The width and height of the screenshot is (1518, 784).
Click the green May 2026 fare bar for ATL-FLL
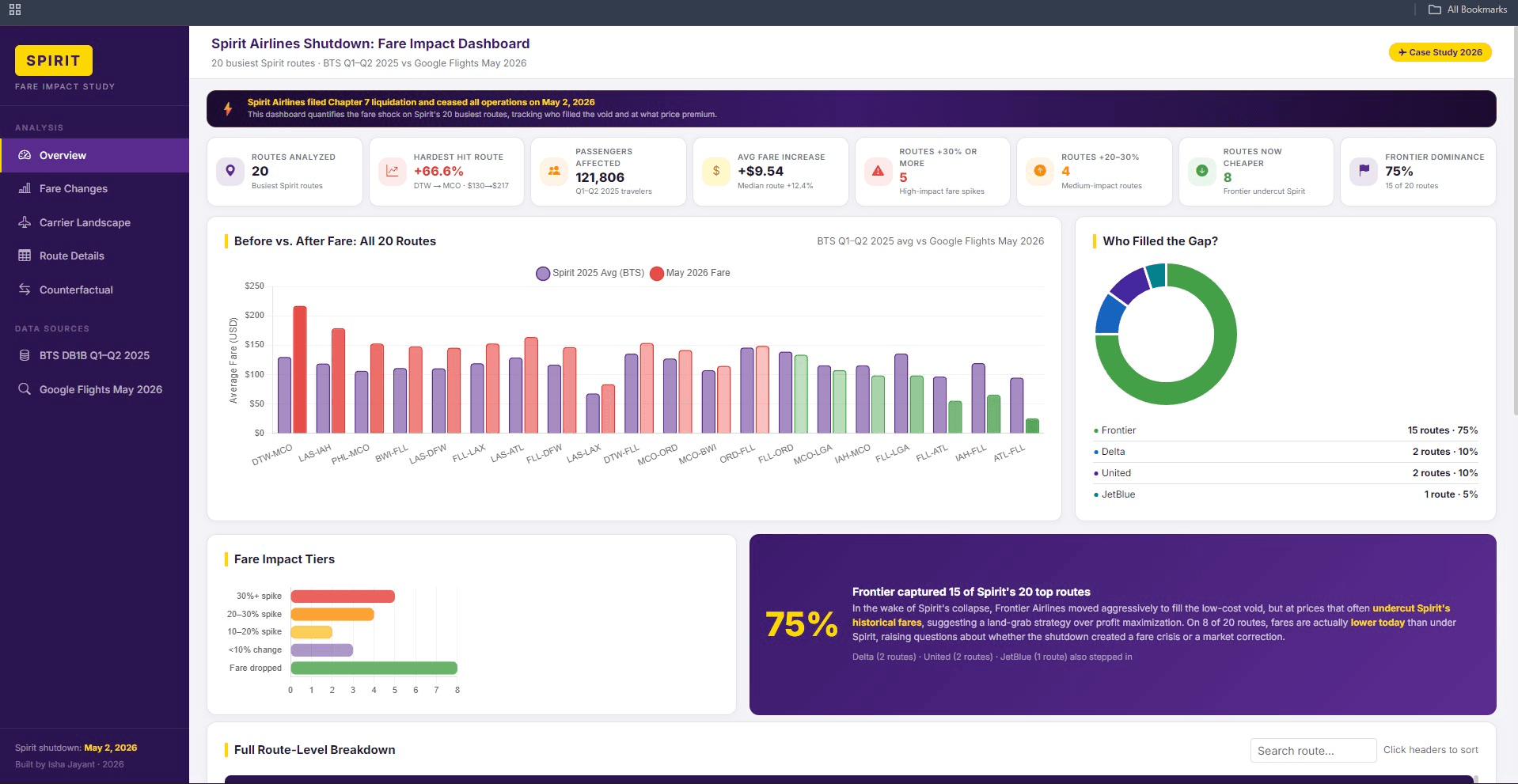coord(1032,426)
